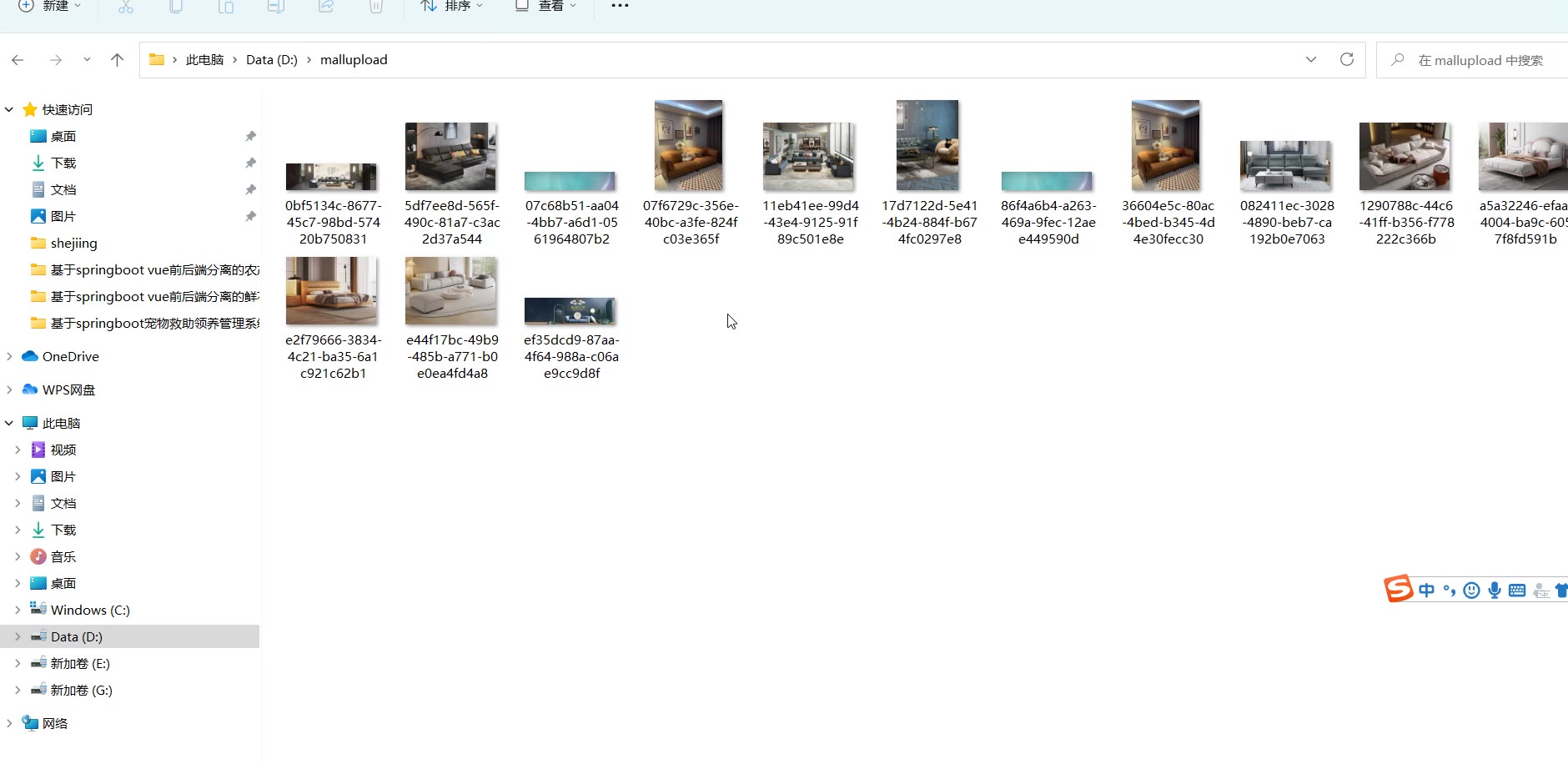The image size is (1568, 764).
Task: Expand the chevron after Data (D:) in breadcrumb
Action: (x=309, y=60)
